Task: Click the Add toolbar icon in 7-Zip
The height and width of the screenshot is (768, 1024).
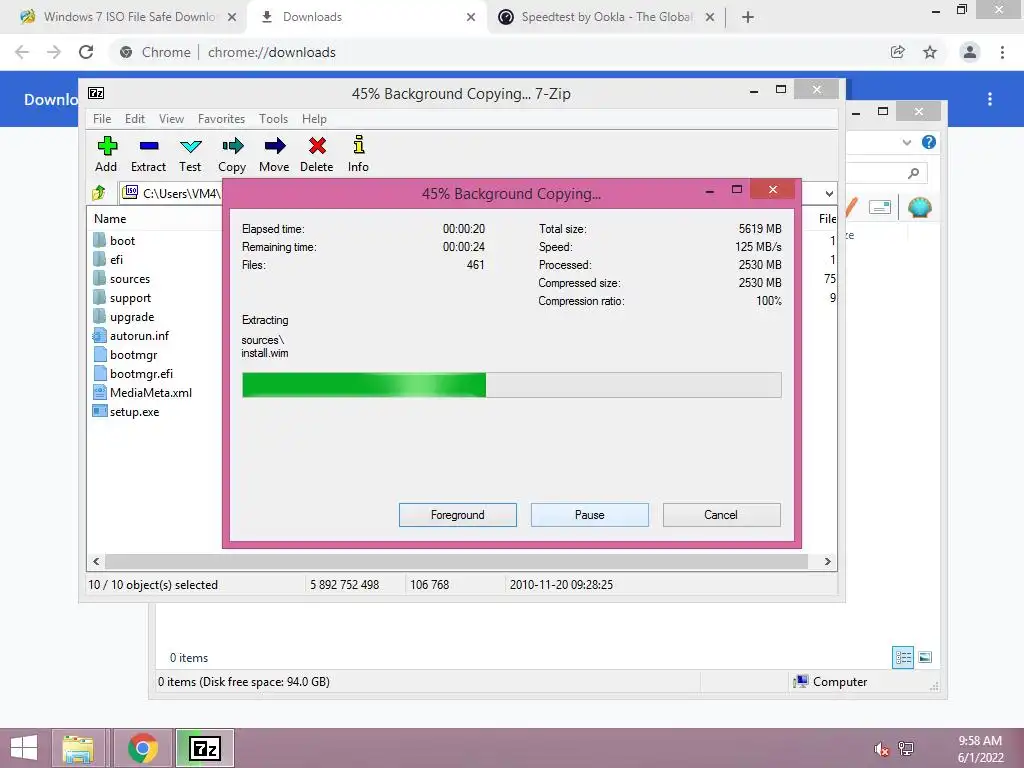Action: coord(106,154)
